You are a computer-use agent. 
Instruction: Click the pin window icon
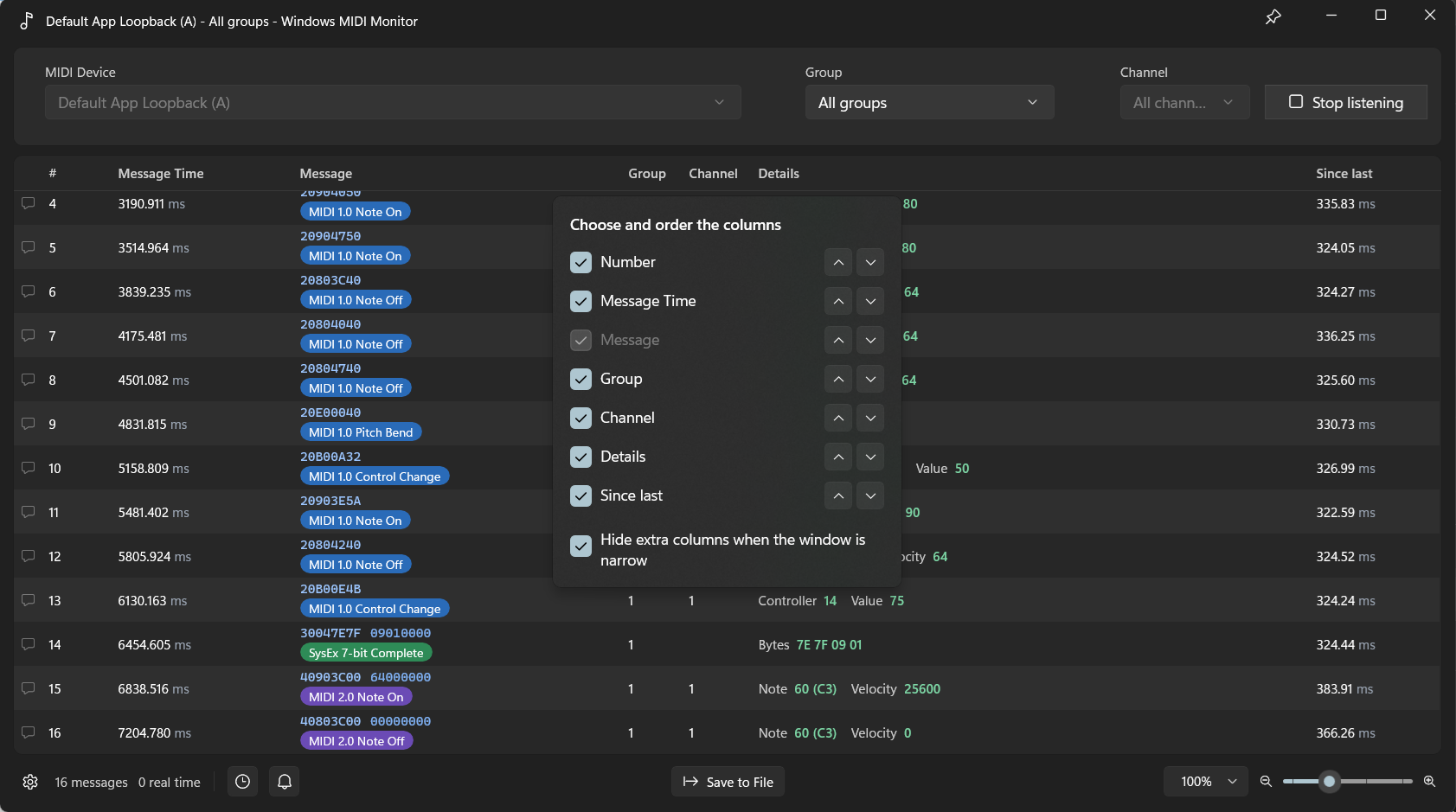(1273, 16)
